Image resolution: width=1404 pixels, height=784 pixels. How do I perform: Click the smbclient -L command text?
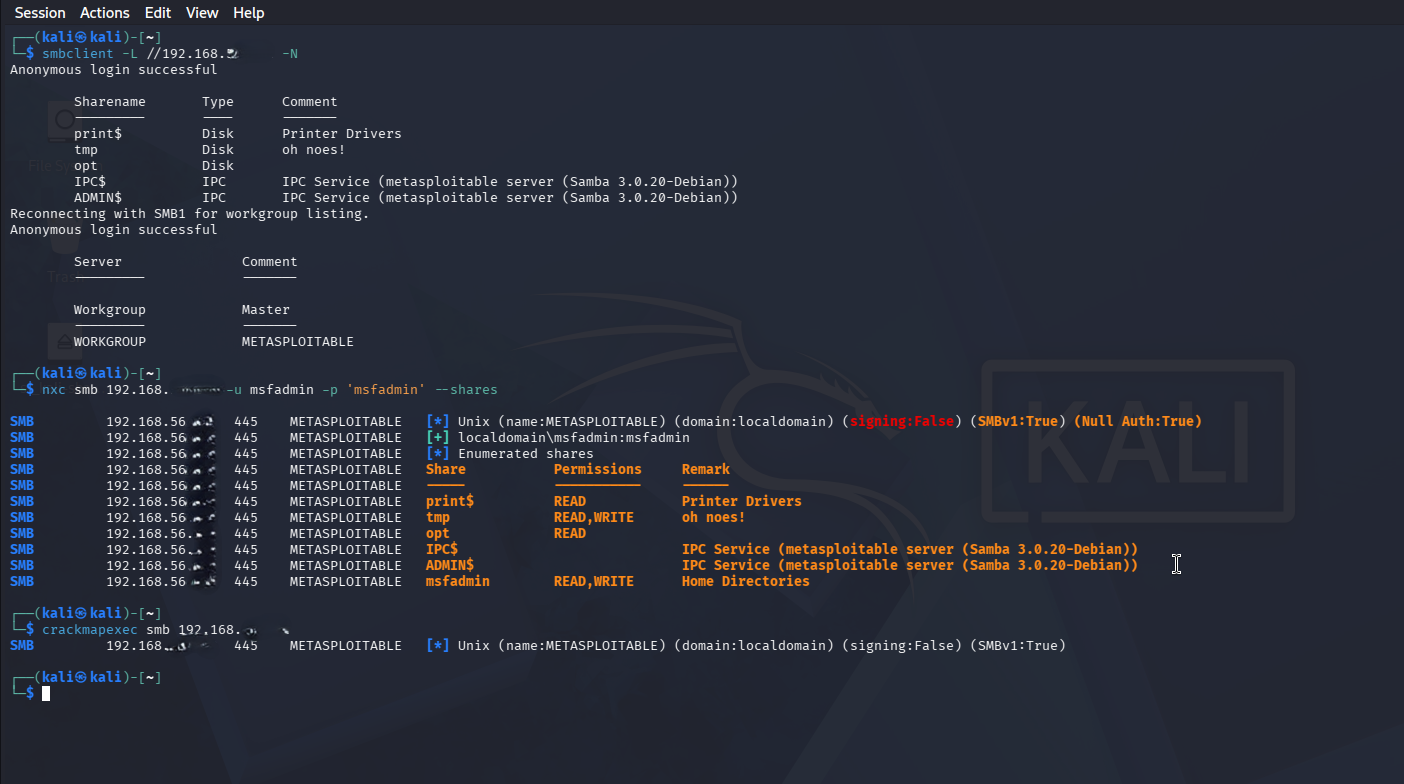pos(170,54)
